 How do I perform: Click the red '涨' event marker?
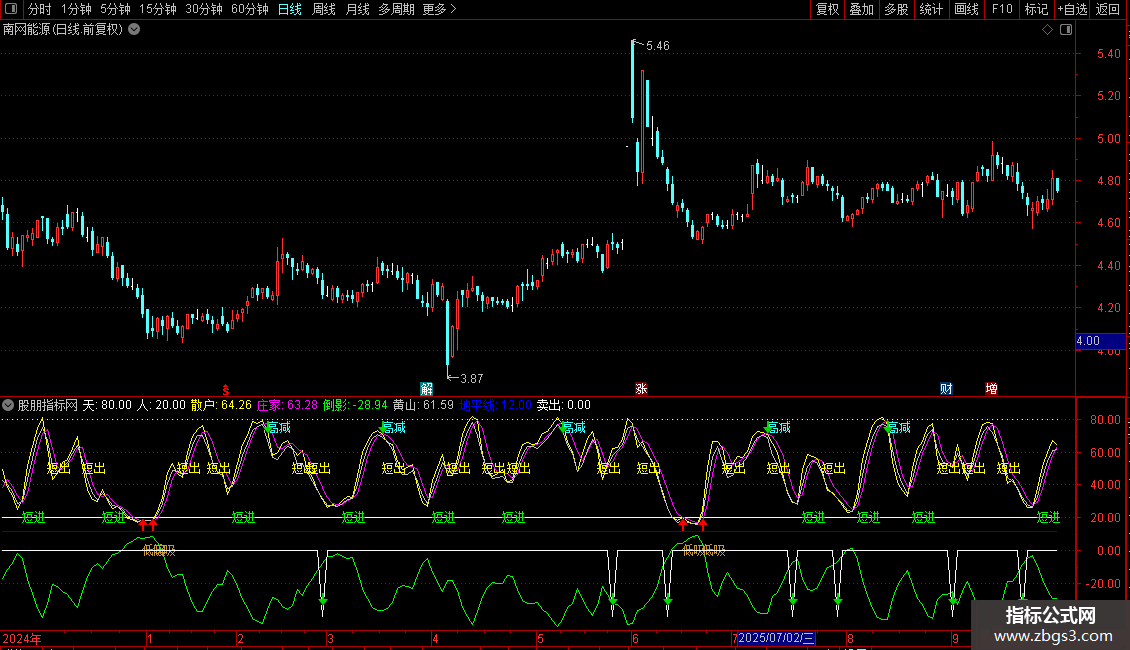point(641,388)
